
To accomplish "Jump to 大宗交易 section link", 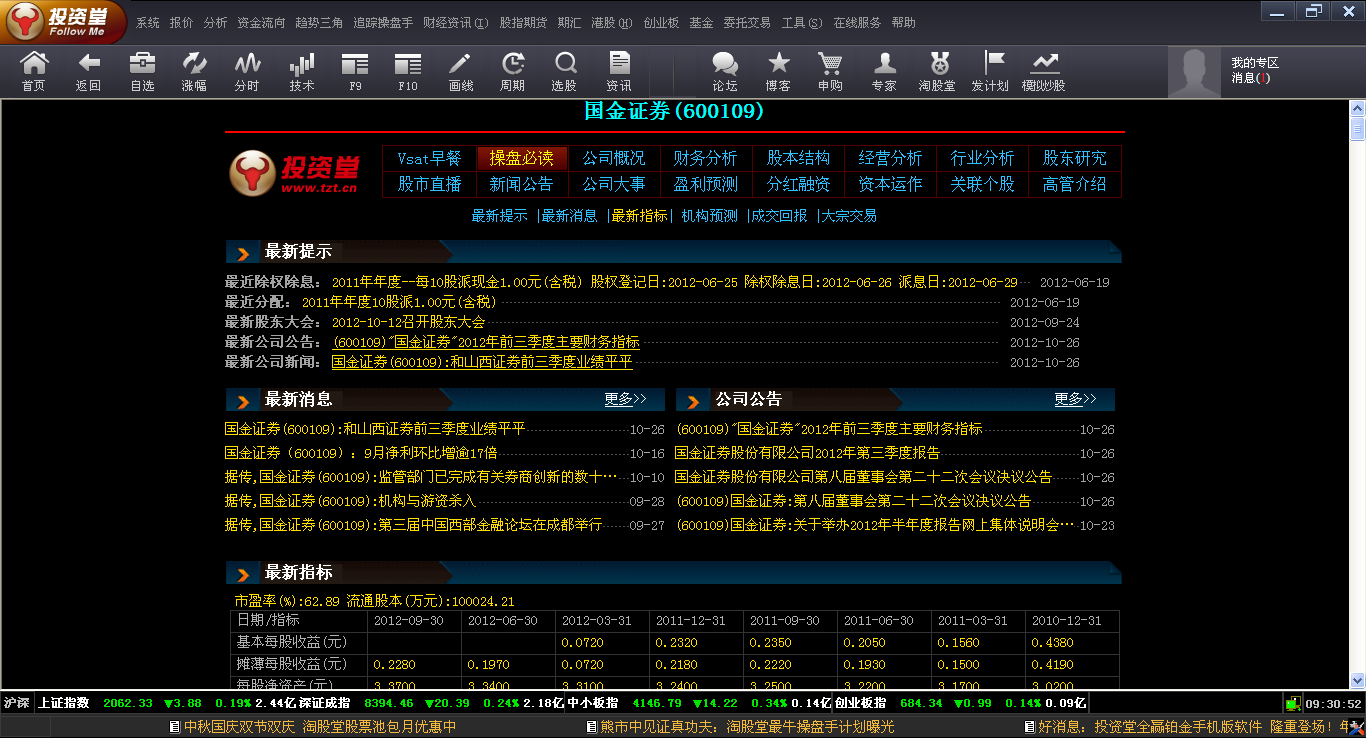I will click(x=850, y=215).
